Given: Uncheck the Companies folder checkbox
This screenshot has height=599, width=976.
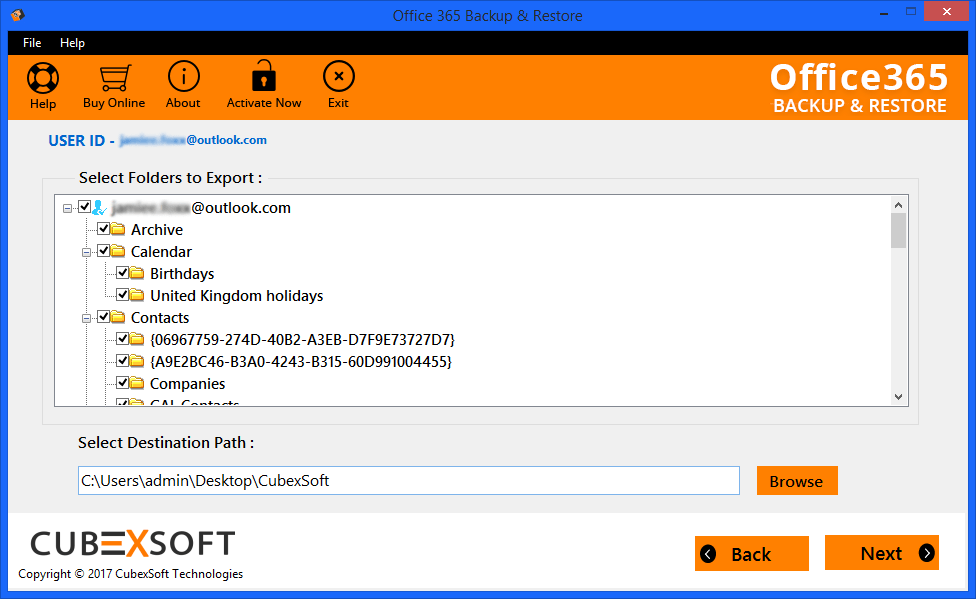Looking at the screenshot, I should tap(122, 384).
